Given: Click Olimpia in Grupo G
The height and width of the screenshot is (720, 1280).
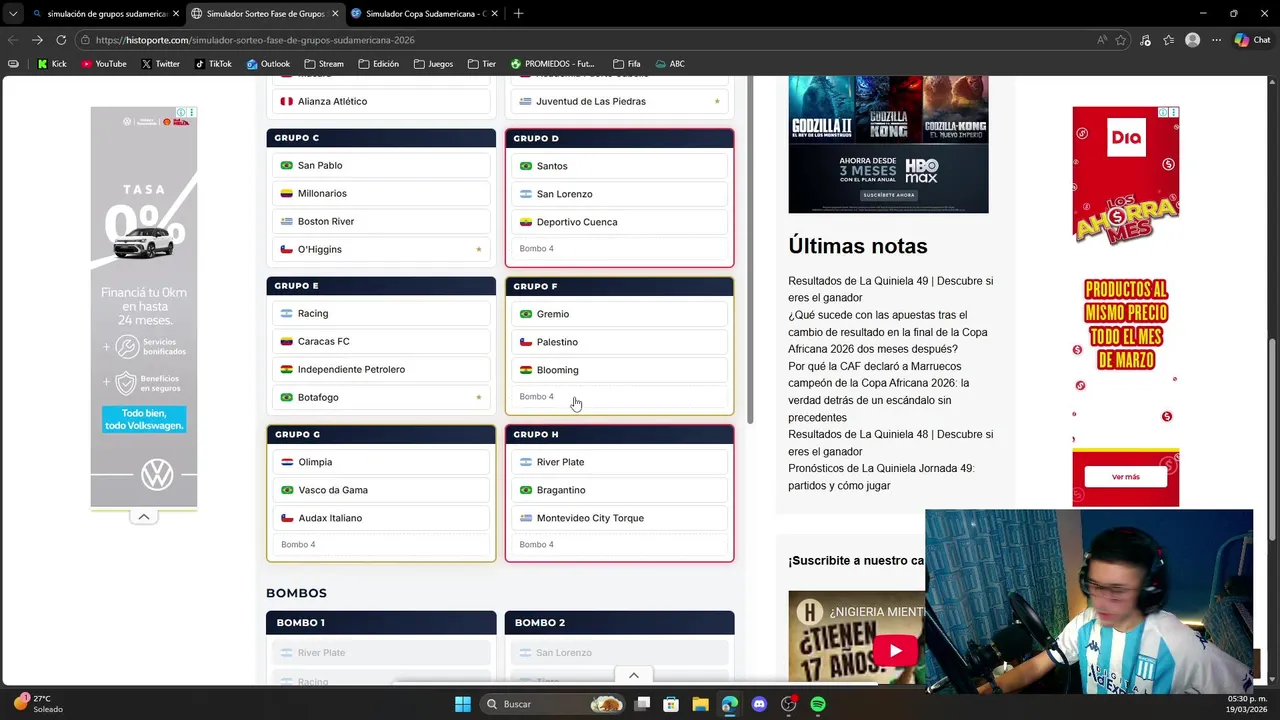Looking at the screenshot, I should pyautogui.click(x=381, y=462).
